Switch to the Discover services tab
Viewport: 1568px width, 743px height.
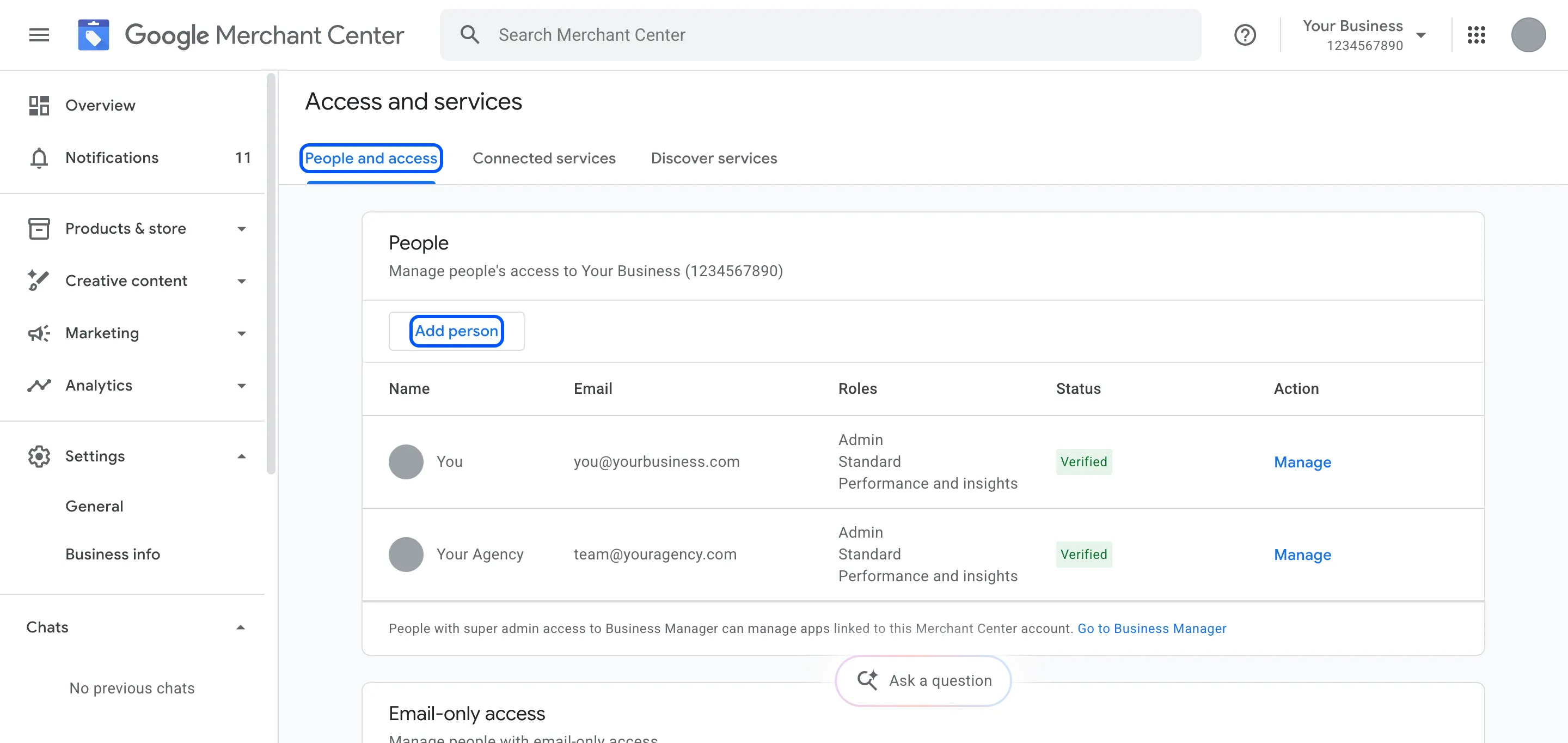click(713, 159)
